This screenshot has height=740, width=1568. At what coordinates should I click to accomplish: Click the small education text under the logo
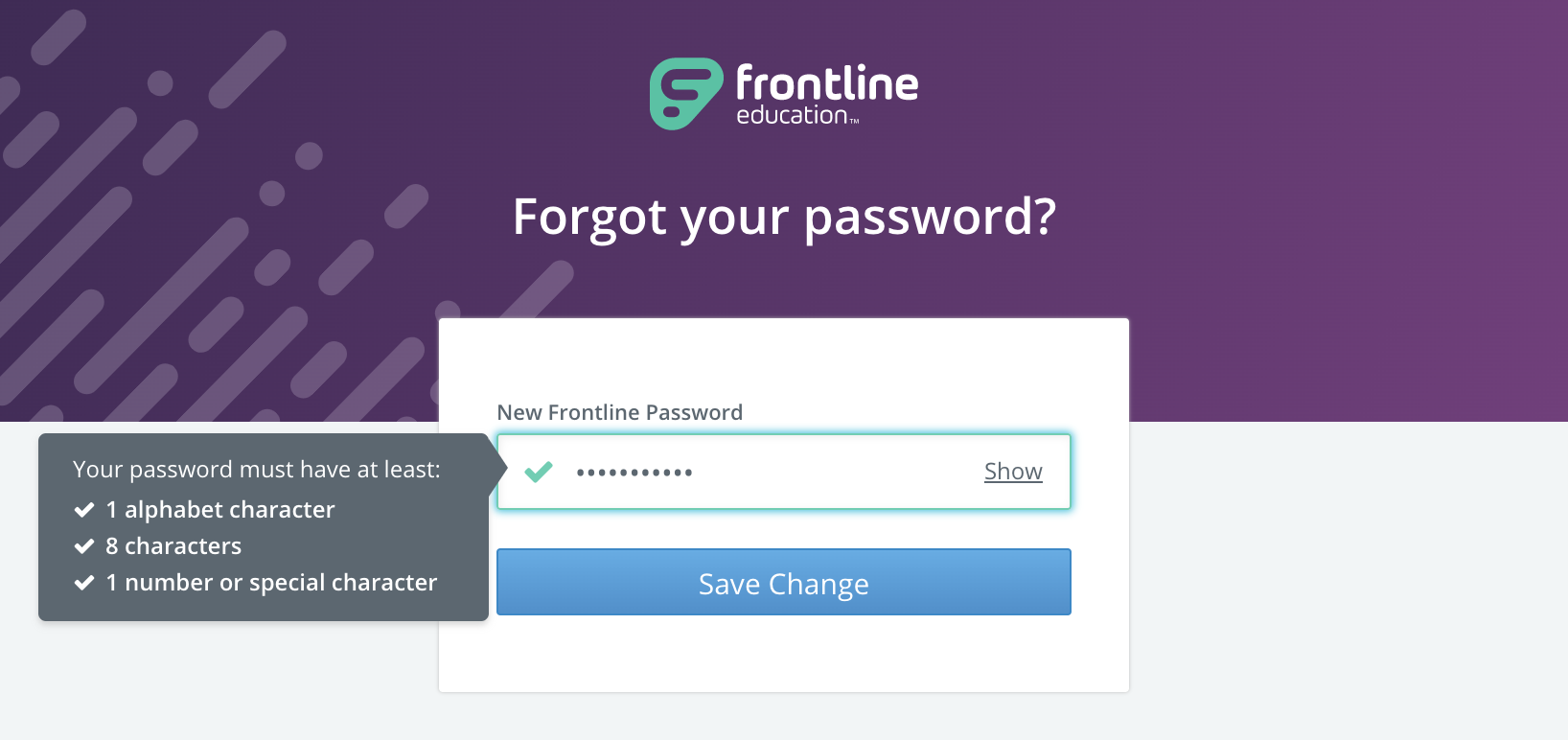point(793,115)
